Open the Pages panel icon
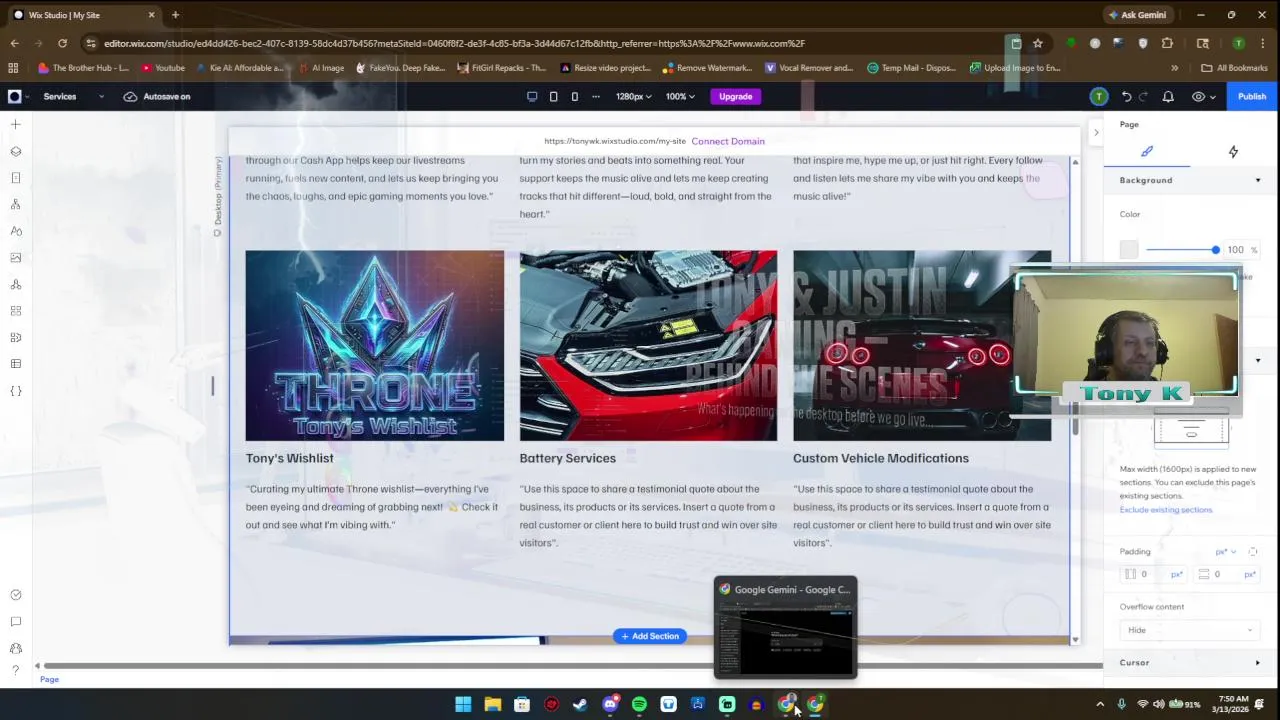Image resolution: width=1280 pixels, height=720 pixels. click(15, 178)
